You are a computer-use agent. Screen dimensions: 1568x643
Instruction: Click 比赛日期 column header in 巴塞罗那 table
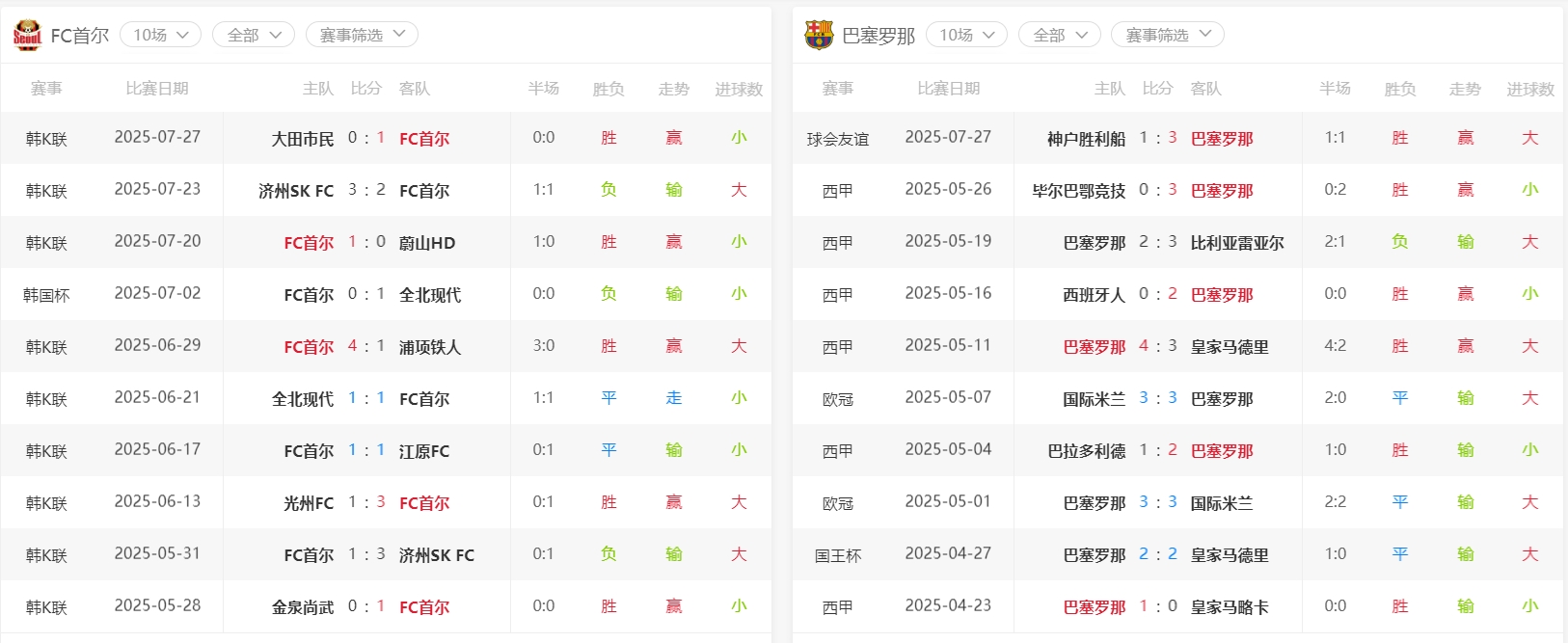click(948, 89)
